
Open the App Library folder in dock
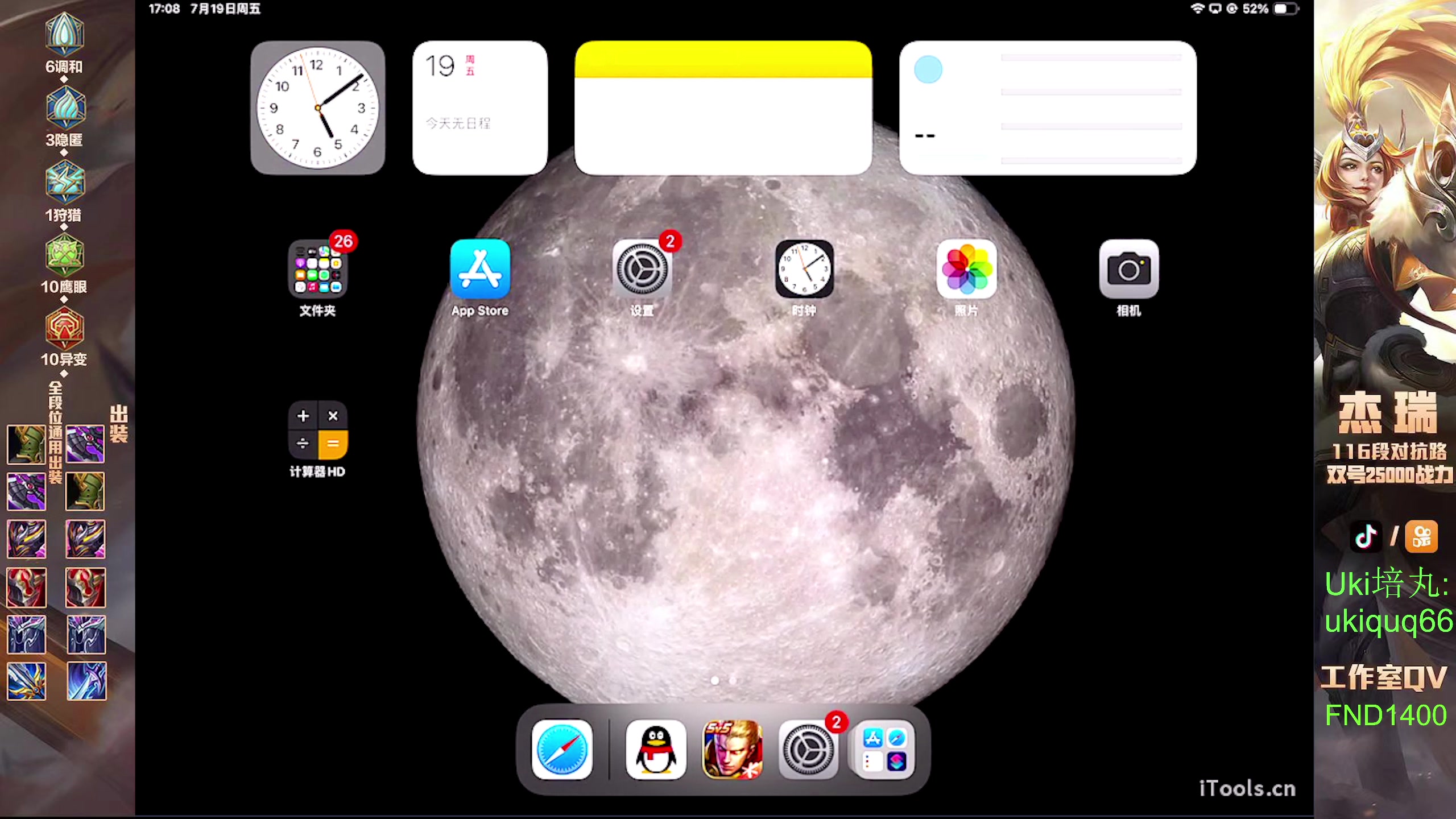point(883,749)
